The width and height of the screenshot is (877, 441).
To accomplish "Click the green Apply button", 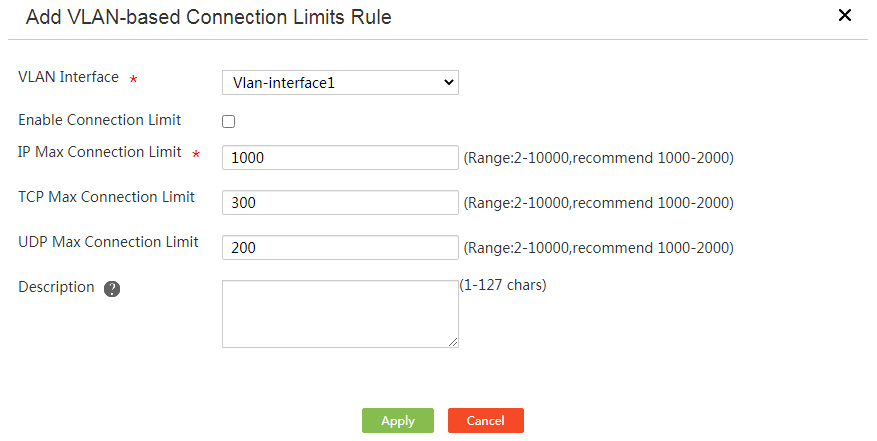I will click(398, 420).
